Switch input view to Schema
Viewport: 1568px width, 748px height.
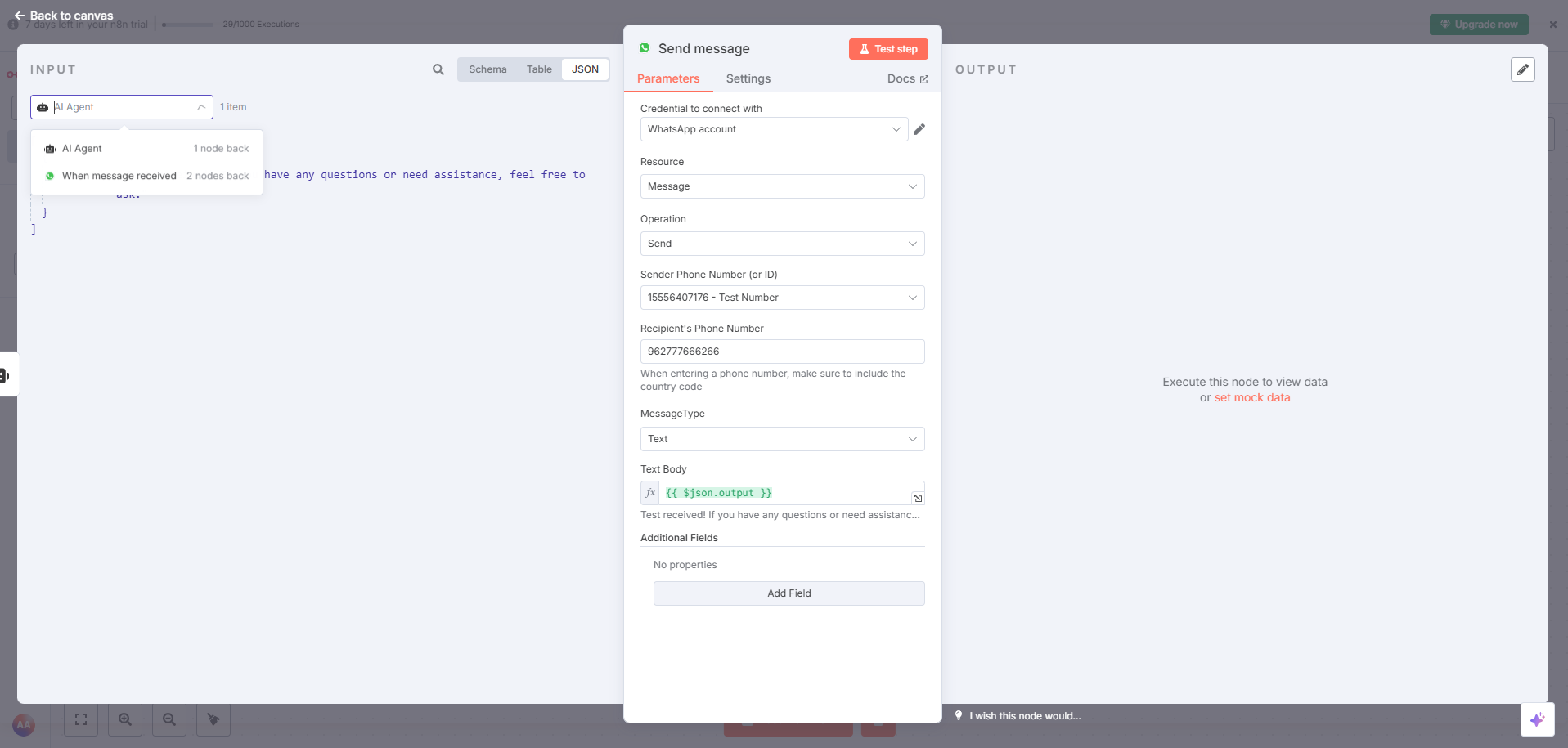point(487,69)
